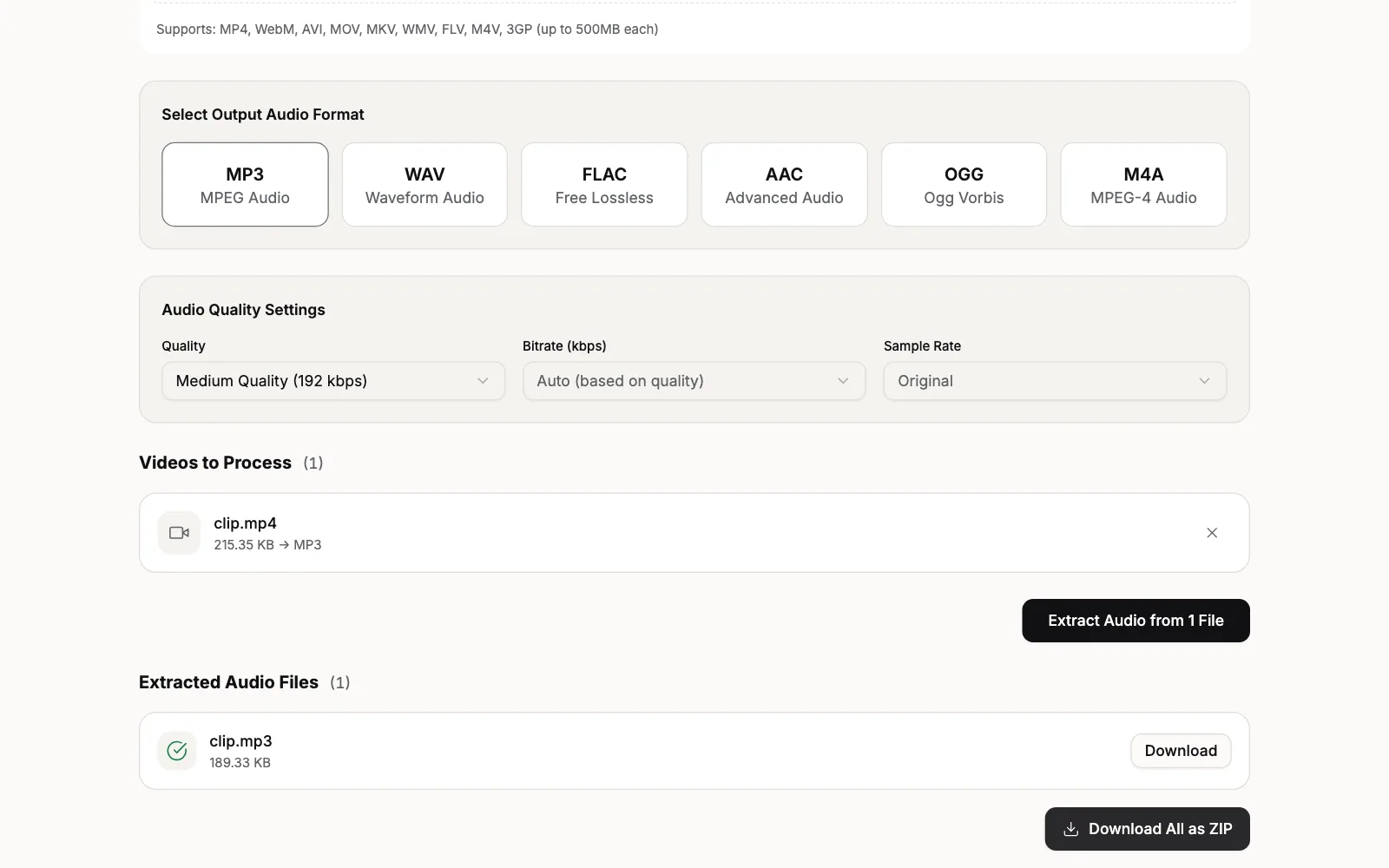Pick the FLAC Free Lossless format

604,185
